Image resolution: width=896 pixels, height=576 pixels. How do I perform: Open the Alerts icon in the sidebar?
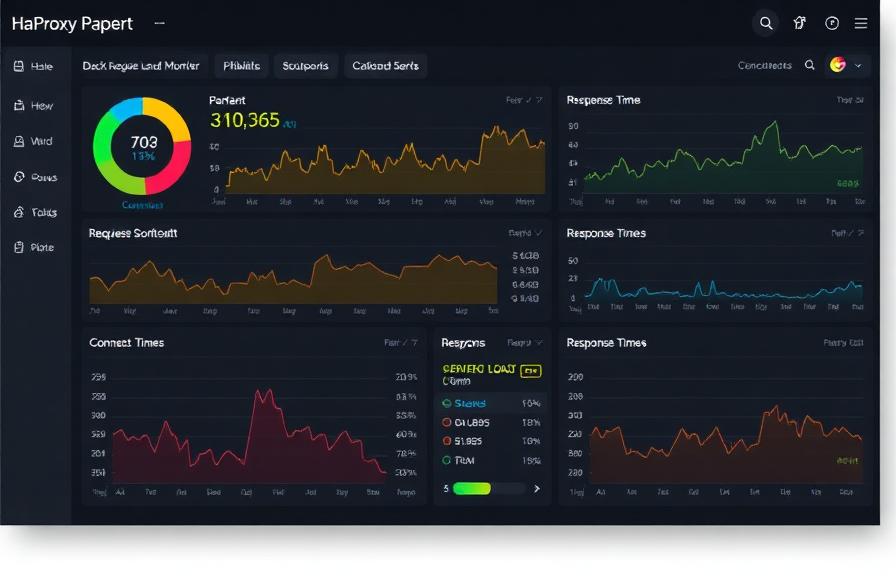(x=22, y=211)
